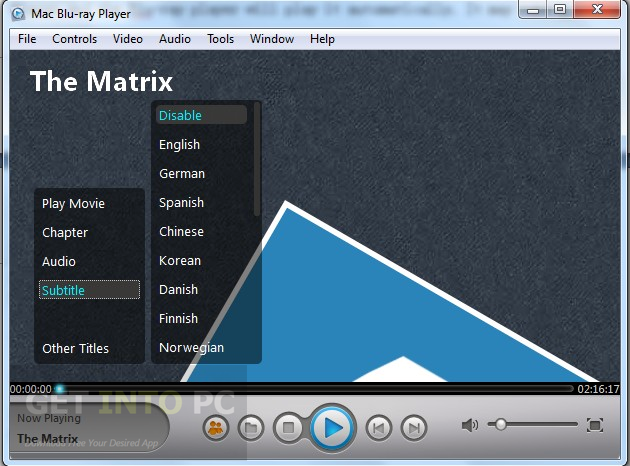Click the total duration 02:16:17 display
The image size is (630, 466).
tap(598, 389)
